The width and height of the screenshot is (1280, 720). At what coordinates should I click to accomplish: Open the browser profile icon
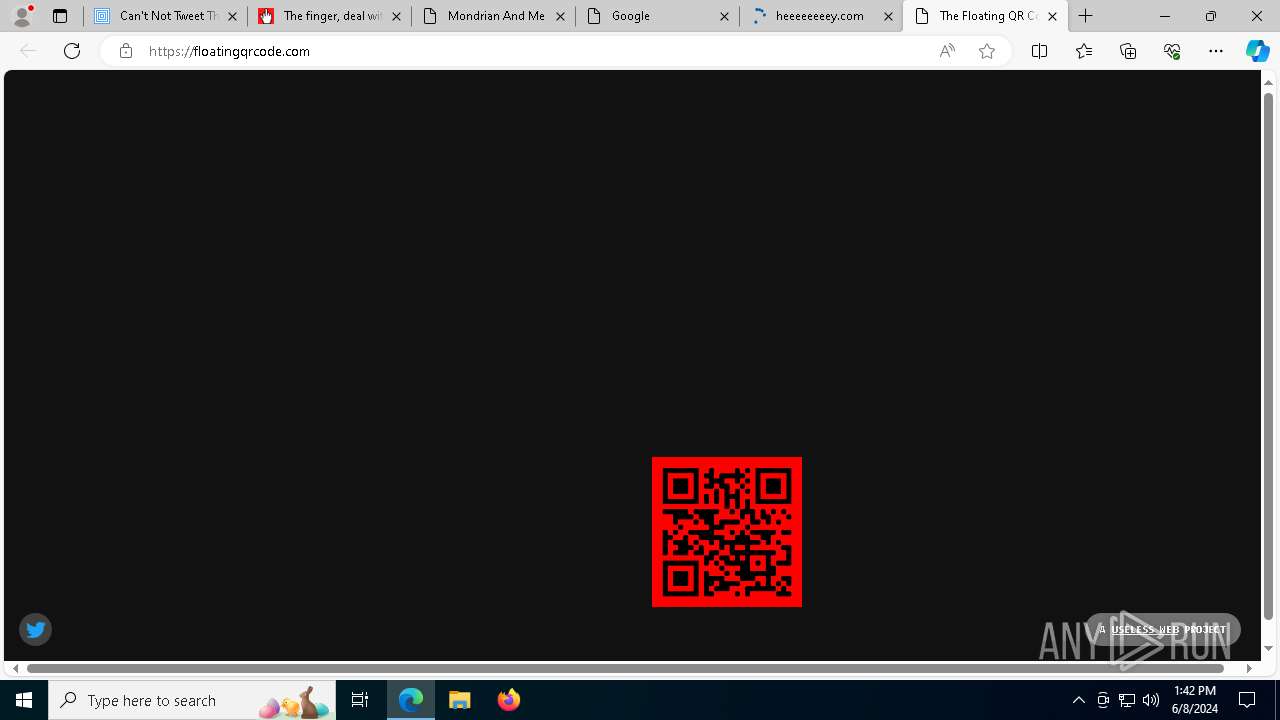[22, 16]
